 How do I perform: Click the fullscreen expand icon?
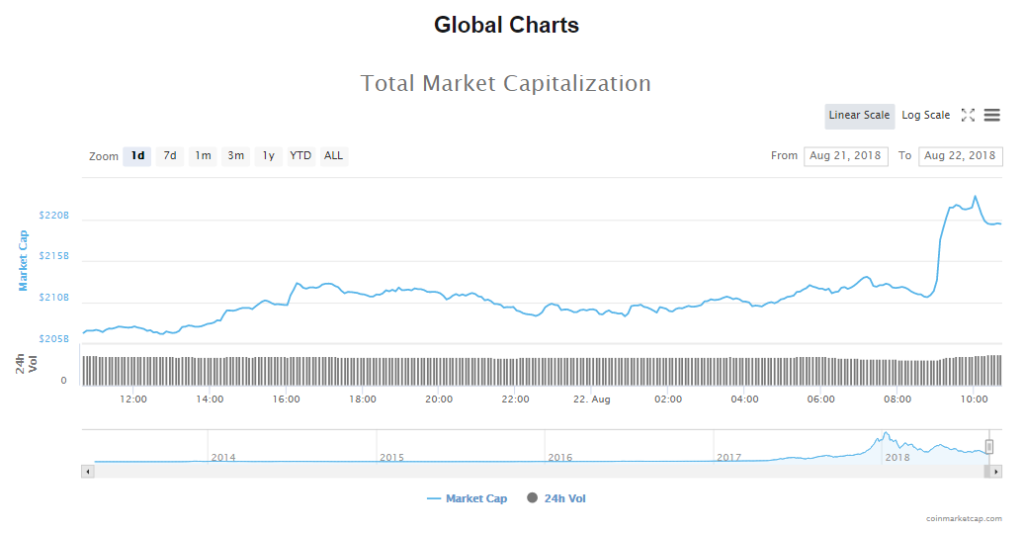tap(968, 115)
